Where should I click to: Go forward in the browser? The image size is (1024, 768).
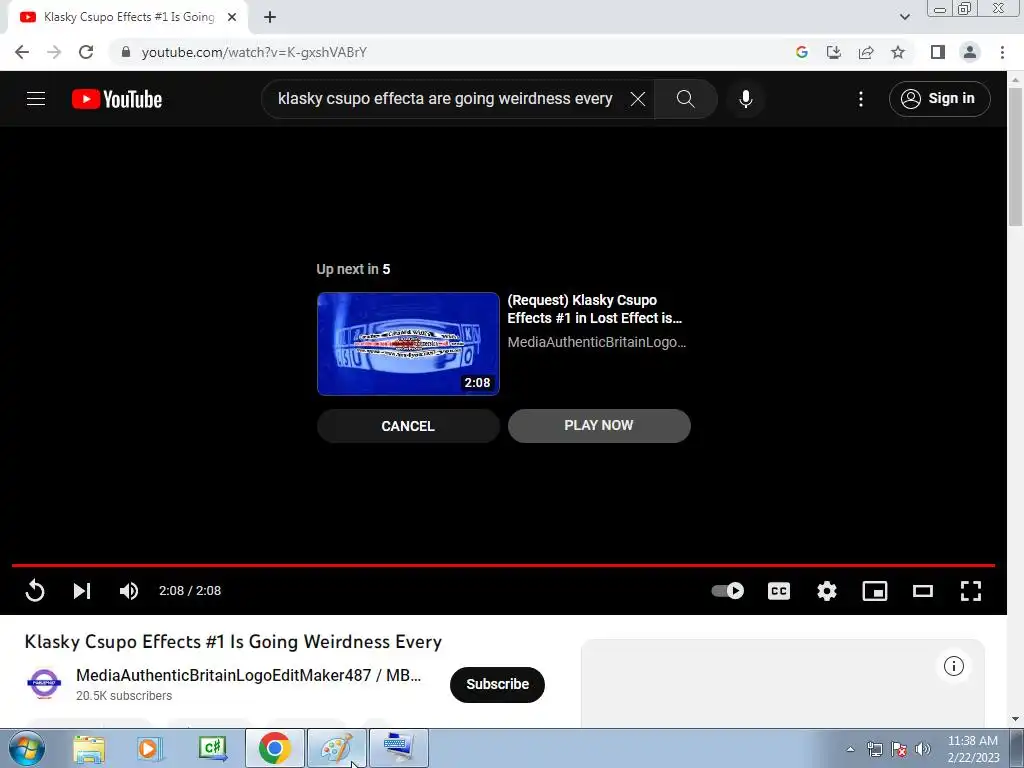pyautogui.click(x=54, y=52)
